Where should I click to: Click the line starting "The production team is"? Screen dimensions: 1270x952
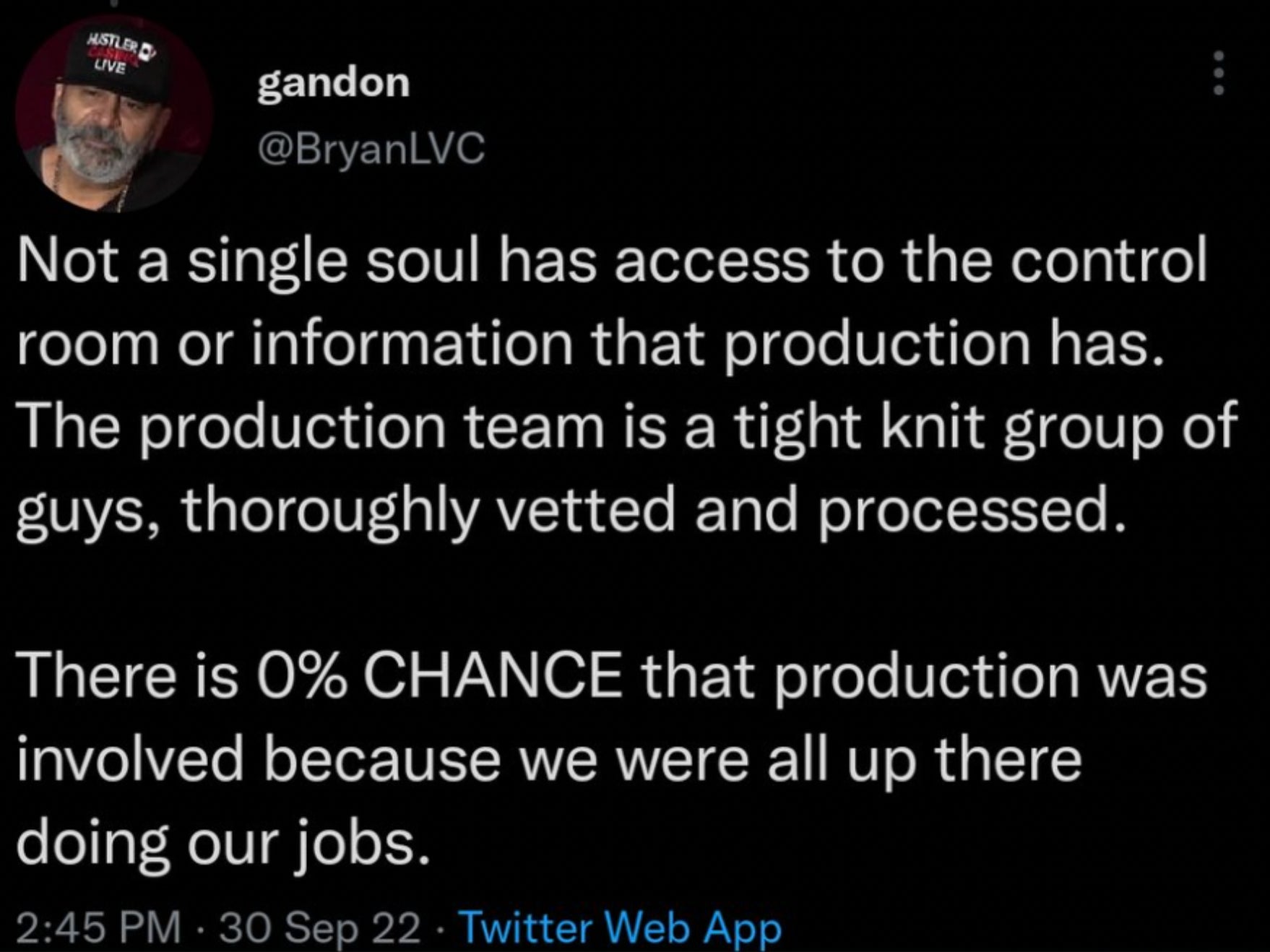626,426
